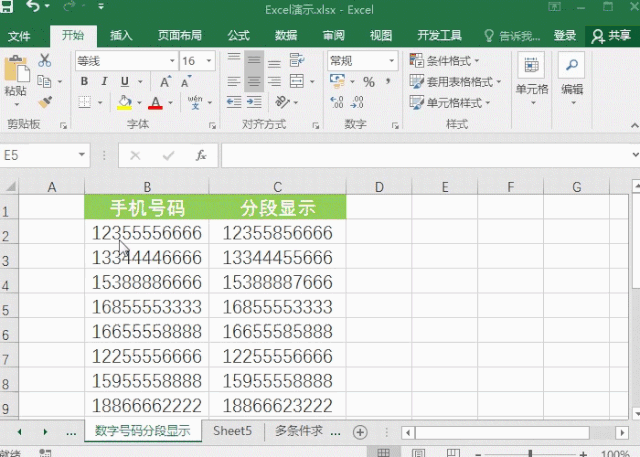Open the 常规 number format dropdown
Image resolution: width=640 pixels, height=457 pixels.
coord(391,61)
